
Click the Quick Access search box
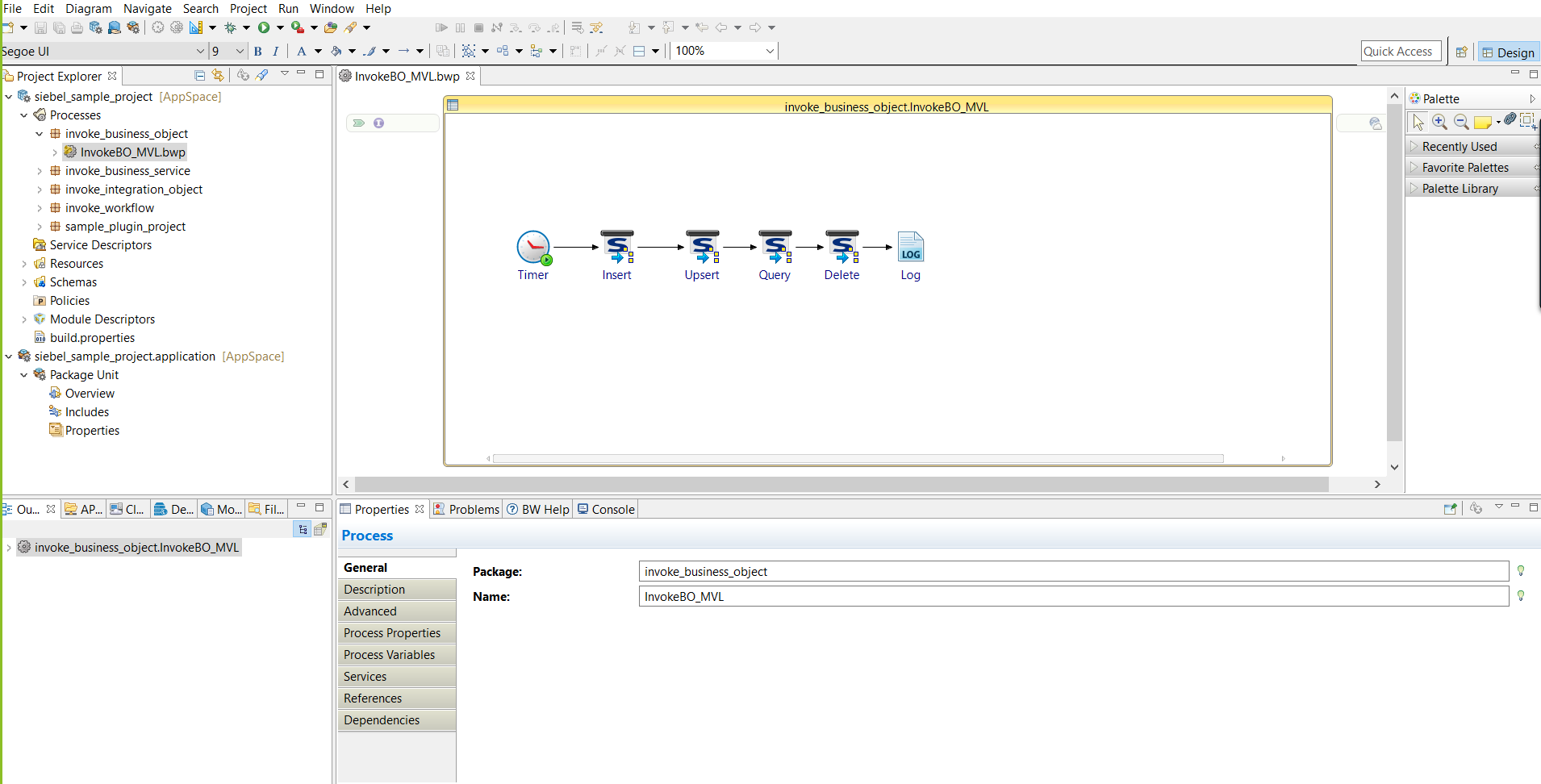(x=1401, y=52)
